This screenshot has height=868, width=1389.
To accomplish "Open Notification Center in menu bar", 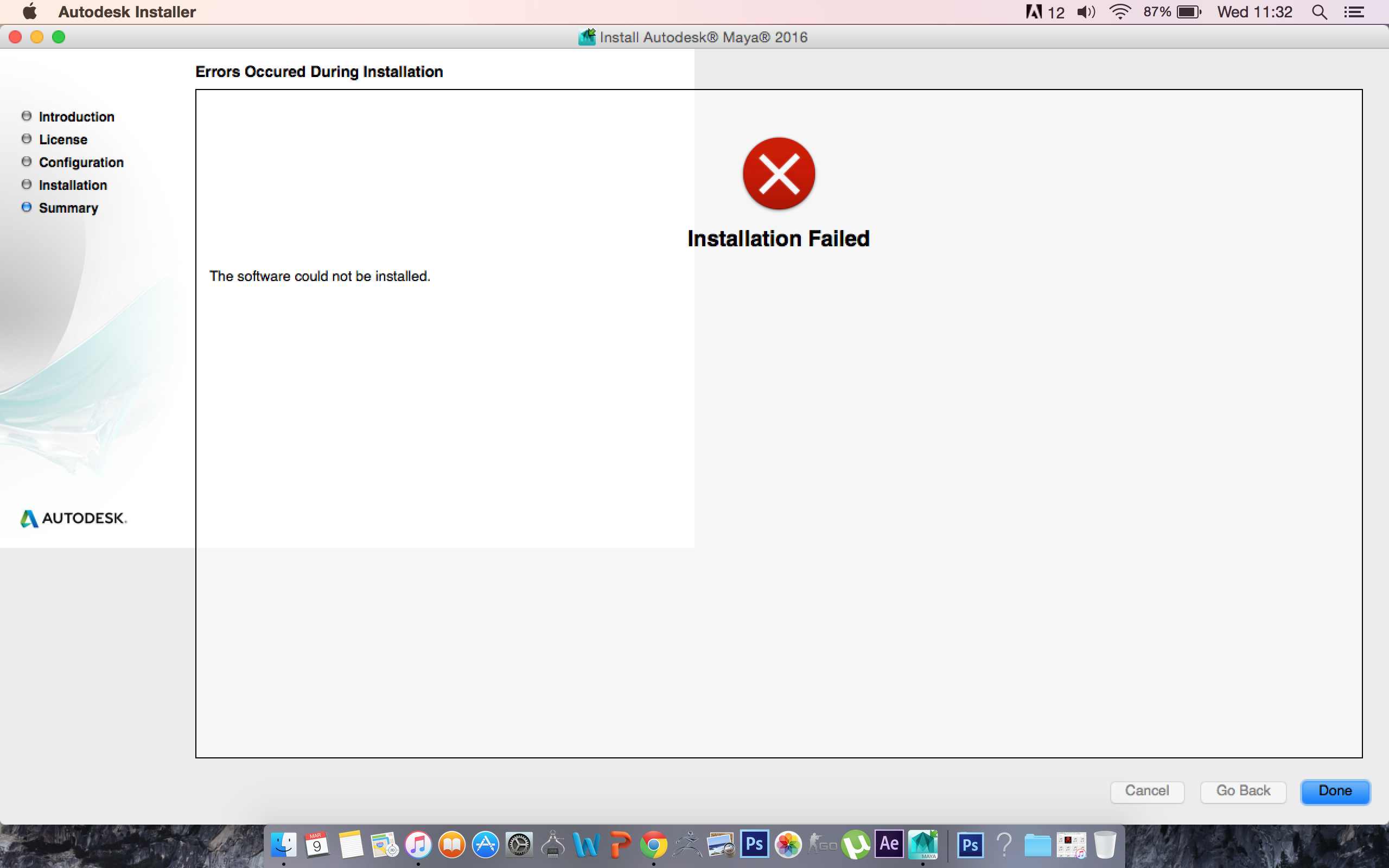I will tap(1354, 11).
